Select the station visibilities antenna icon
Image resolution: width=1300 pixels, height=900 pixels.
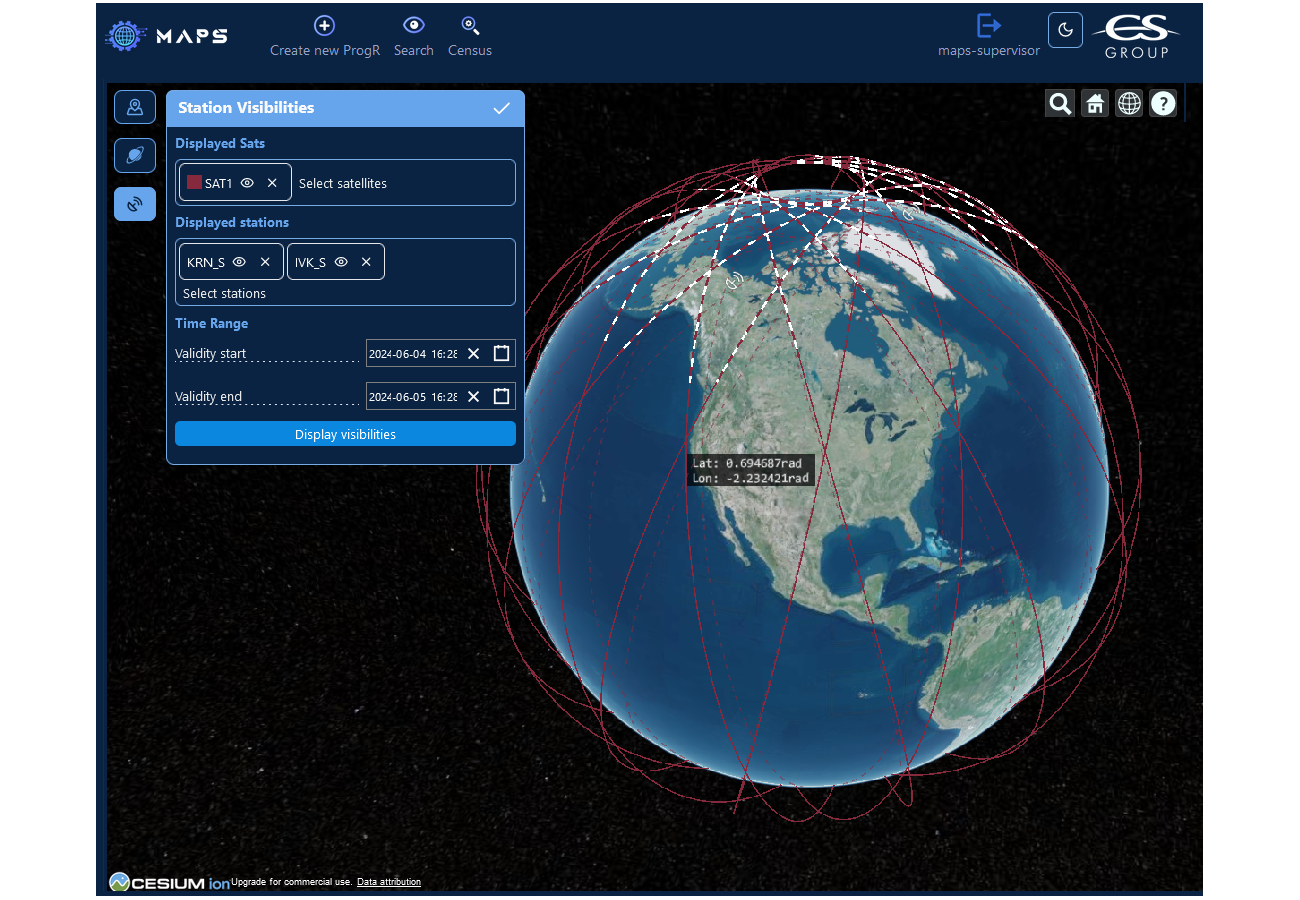pyautogui.click(x=135, y=204)
